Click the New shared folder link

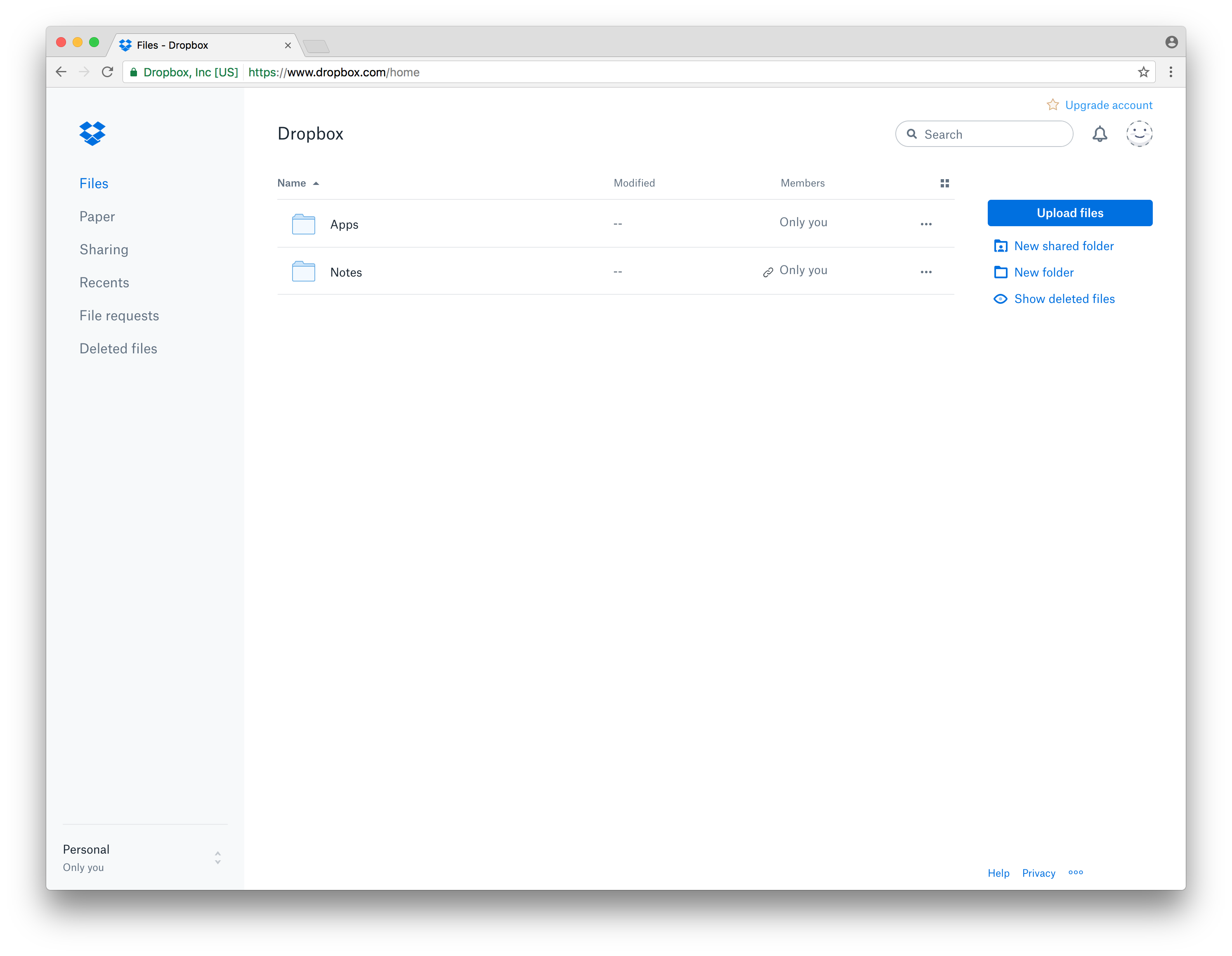click(1063, 246)
